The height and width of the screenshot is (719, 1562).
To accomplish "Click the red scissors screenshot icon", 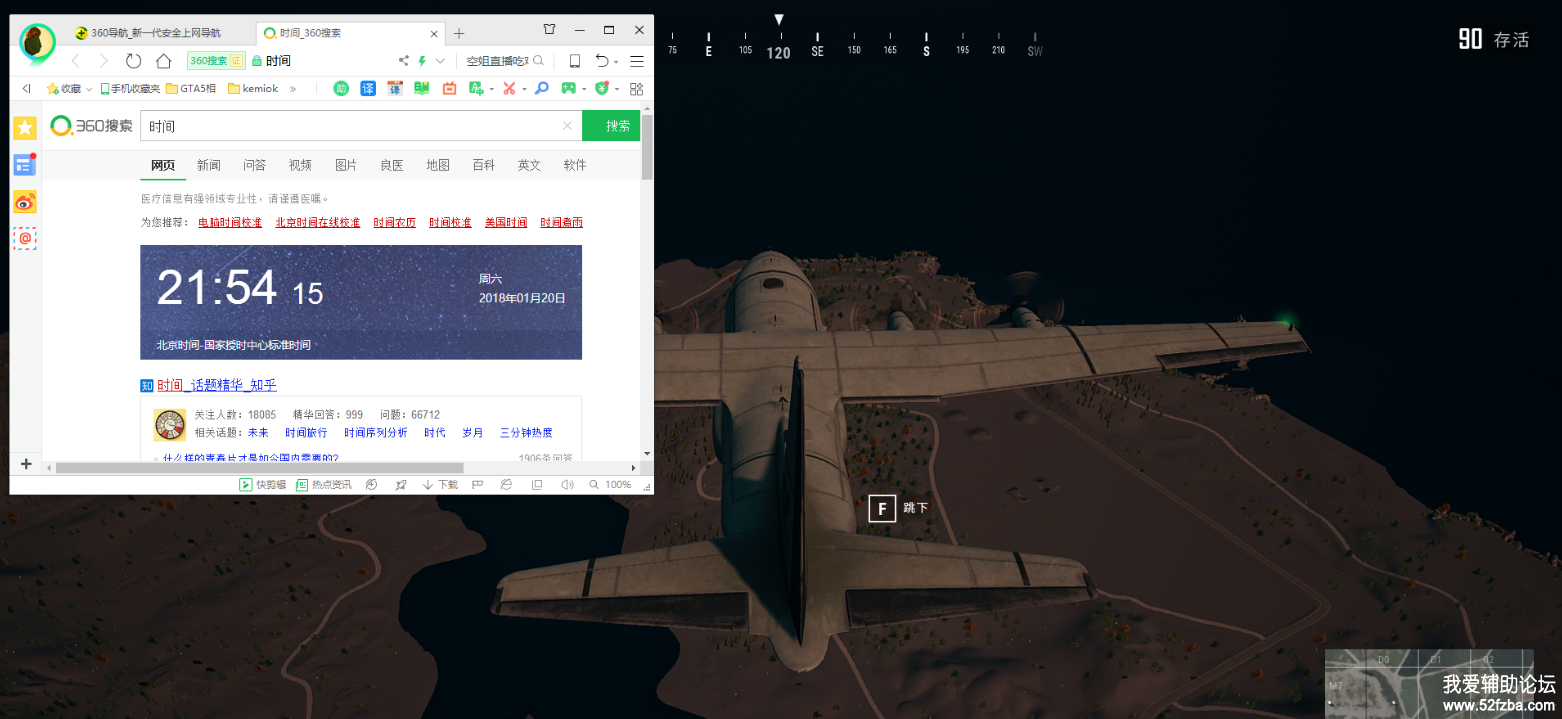I will click(x=509, y=89).
